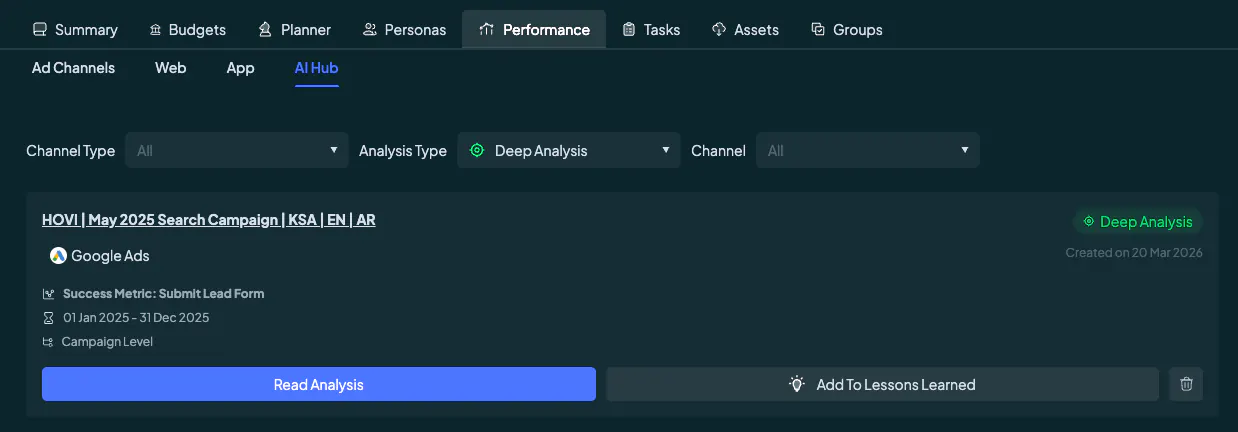Click the Assets tab cloud icon
1238x432 pixels.
click(719, 30)
